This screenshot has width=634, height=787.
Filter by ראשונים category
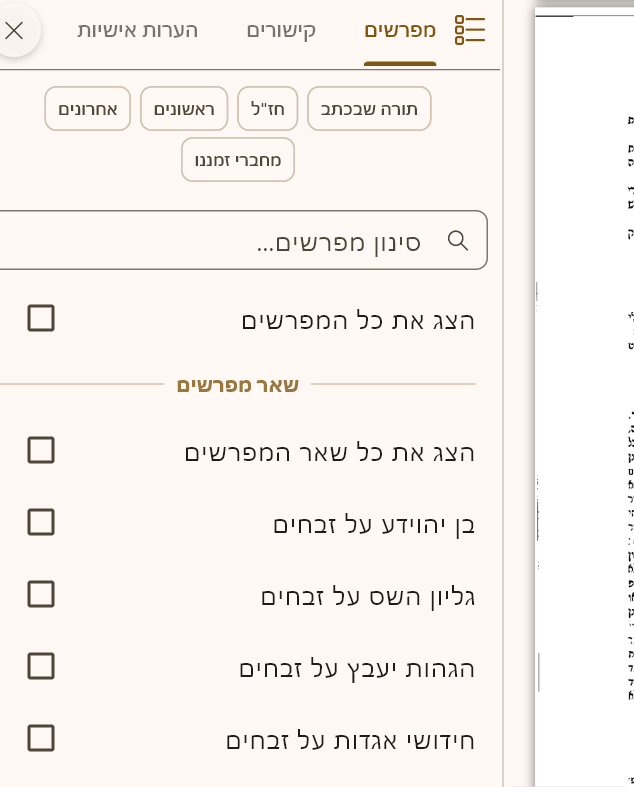(x=184, y=109)
